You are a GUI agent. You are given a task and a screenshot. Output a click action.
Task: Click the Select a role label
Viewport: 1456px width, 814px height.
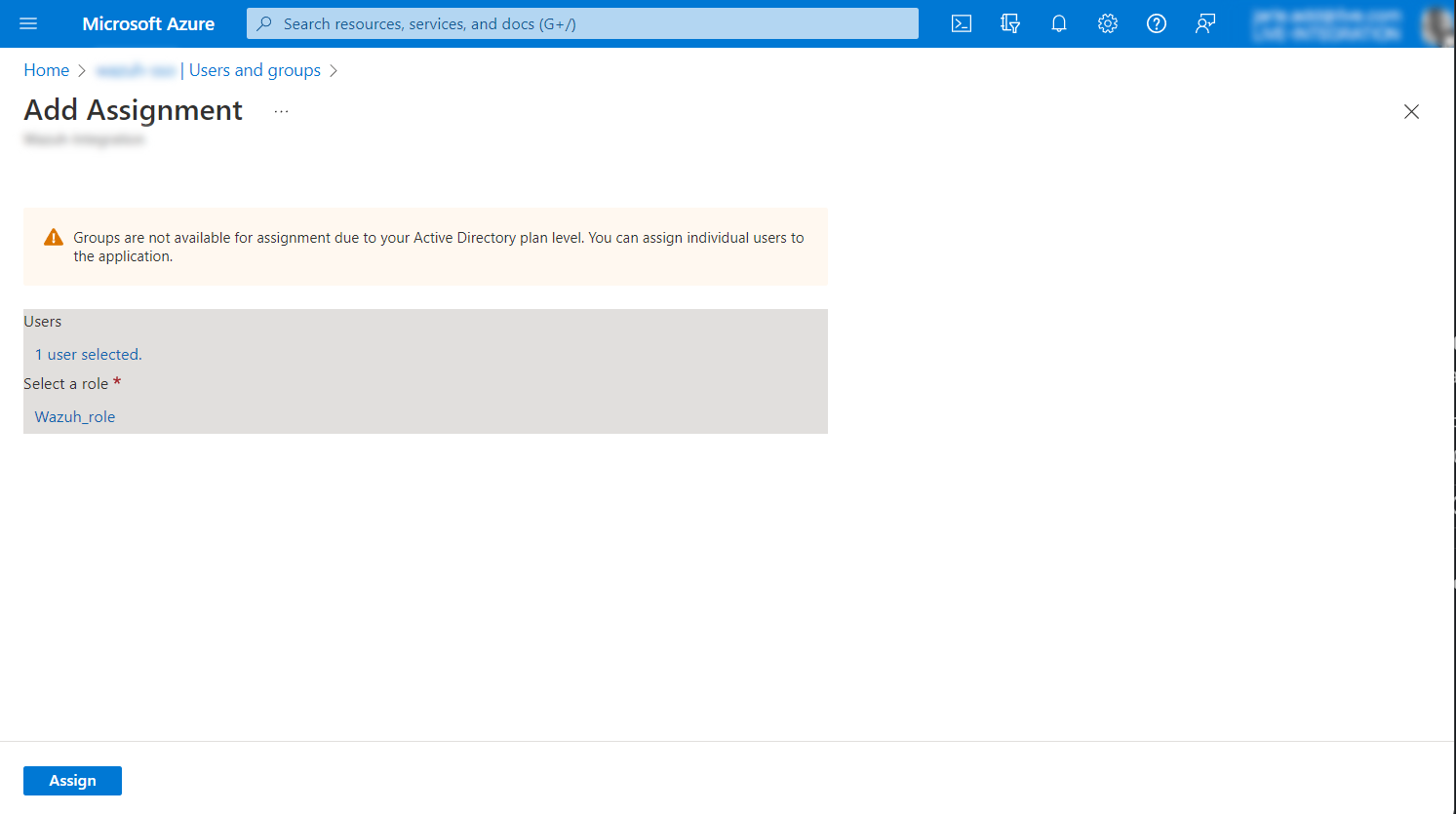(66, 384)
